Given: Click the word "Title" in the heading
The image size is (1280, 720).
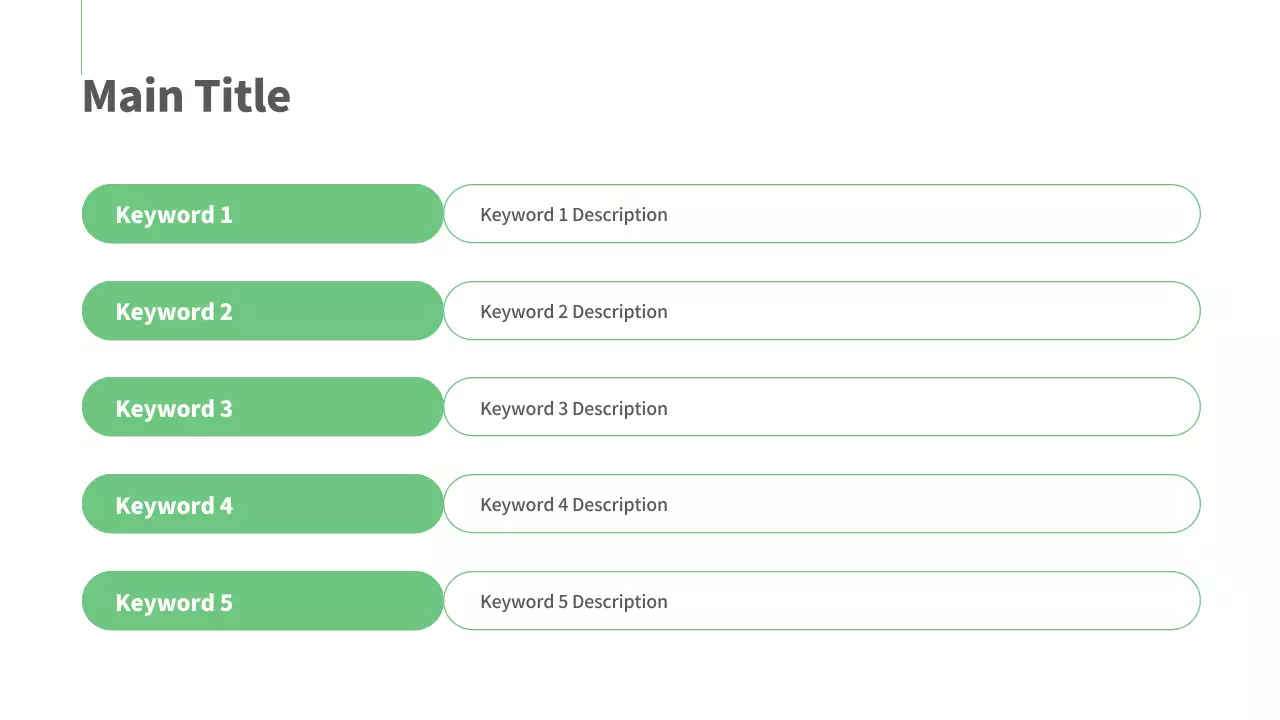Looking at the screenshot, I should click(x=242, y=96).
